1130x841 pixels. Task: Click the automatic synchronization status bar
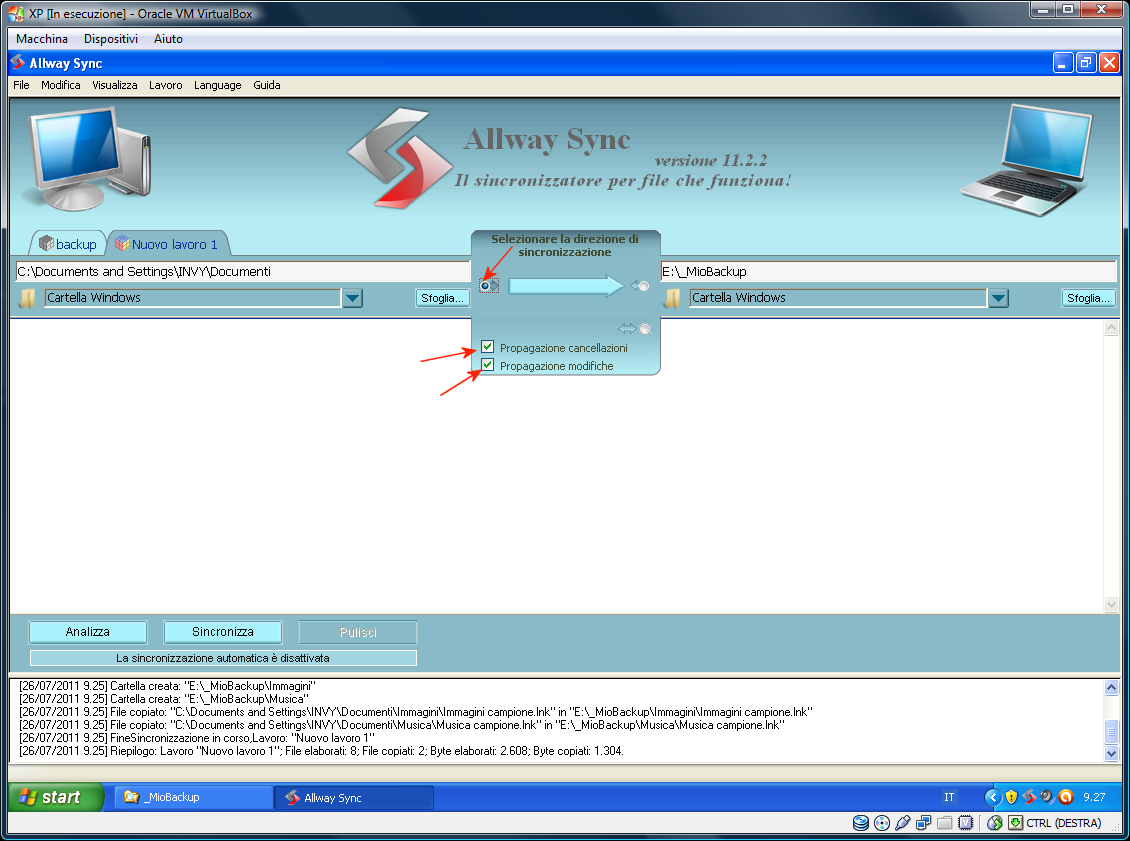[223, 658]
